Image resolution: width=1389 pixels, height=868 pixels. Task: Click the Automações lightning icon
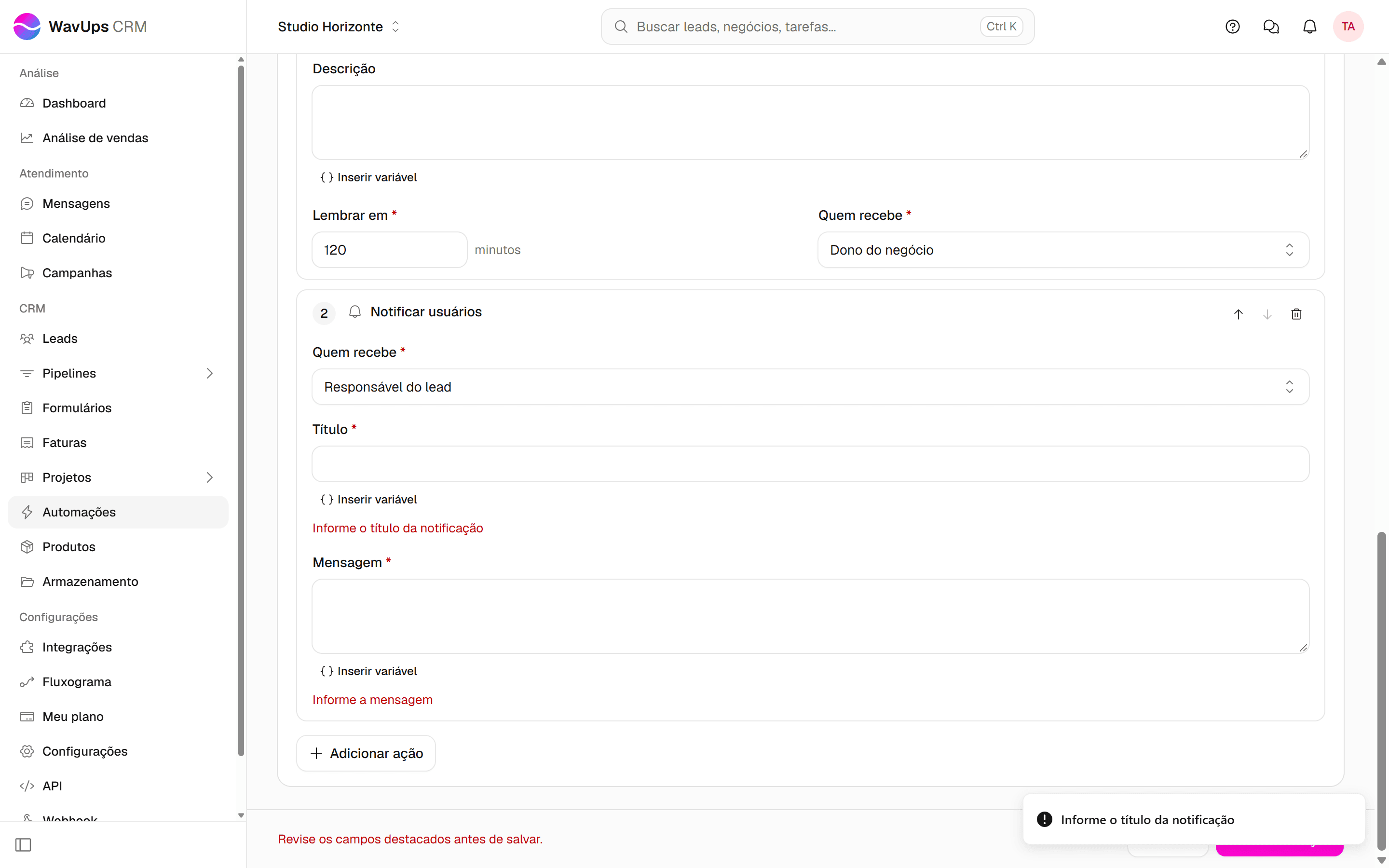[x=27, y=512]
